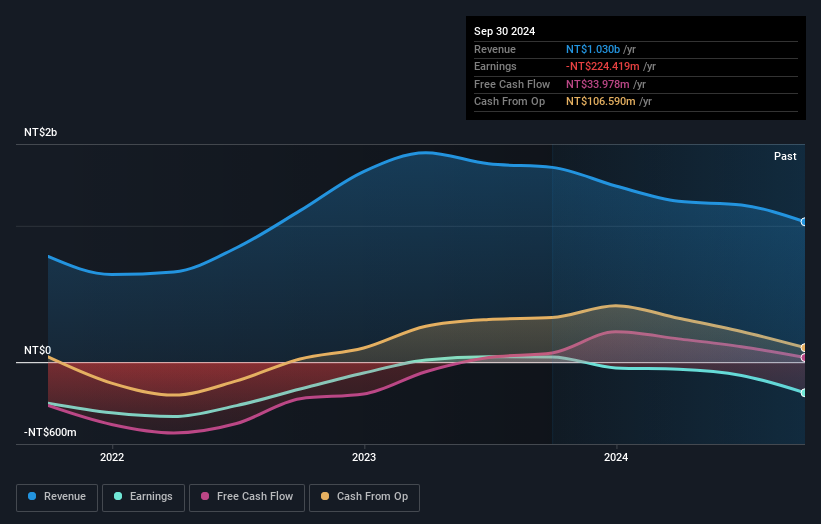Click the blue Revenue legend dot
This screenshot has height=524, width=821.
point(32,496)
